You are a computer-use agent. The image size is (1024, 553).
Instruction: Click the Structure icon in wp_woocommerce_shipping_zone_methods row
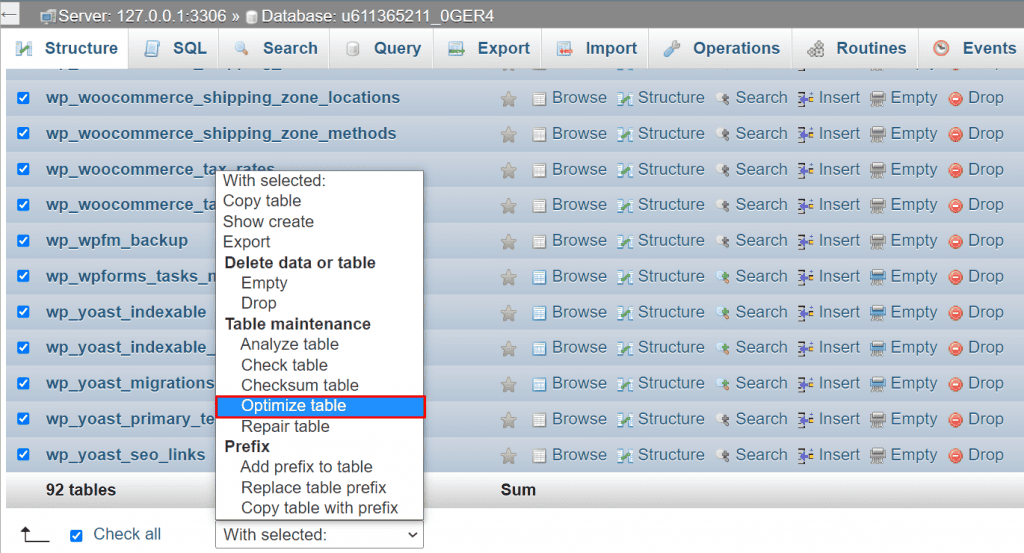(625, 134)
